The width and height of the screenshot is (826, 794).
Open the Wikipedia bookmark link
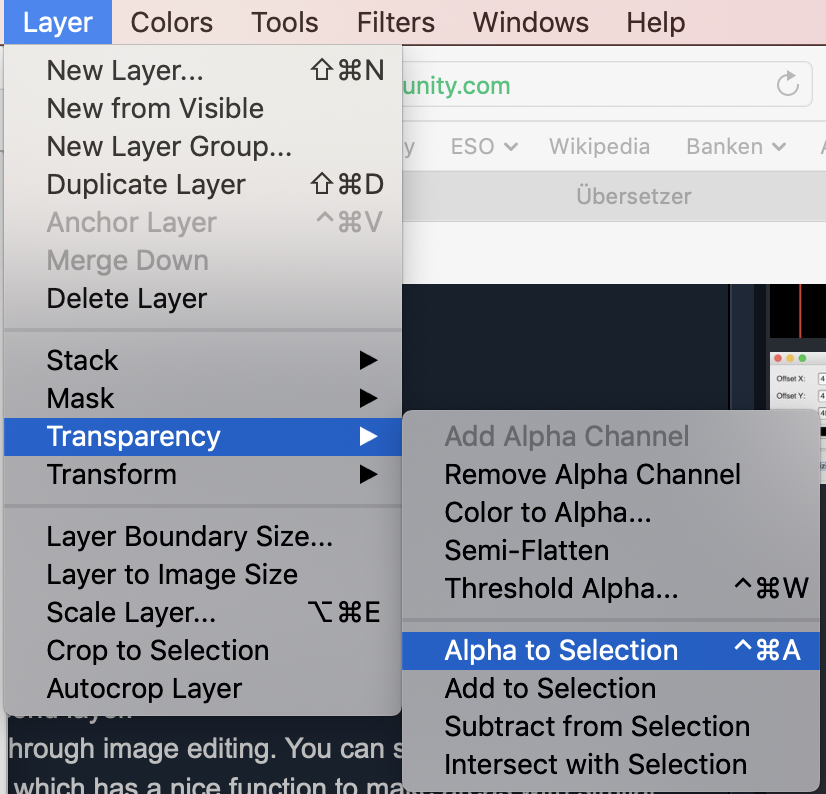pos(599,147)
